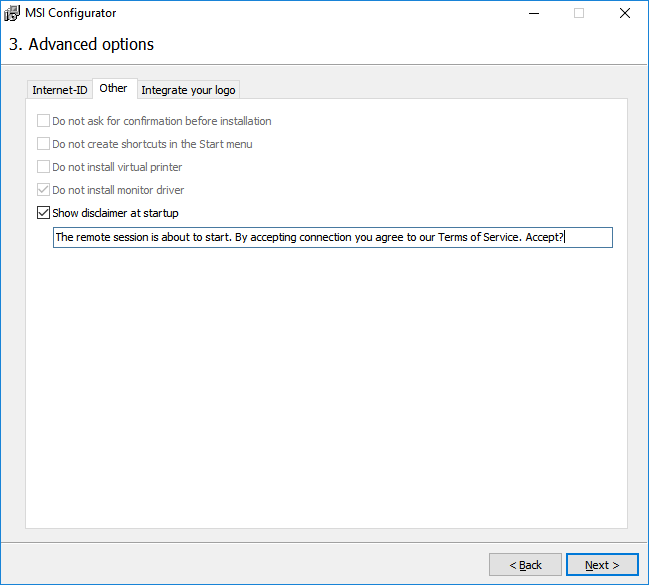Click the '3. Advanced options' heading
Screen dimensions: 649x585
tap(81, 45)
